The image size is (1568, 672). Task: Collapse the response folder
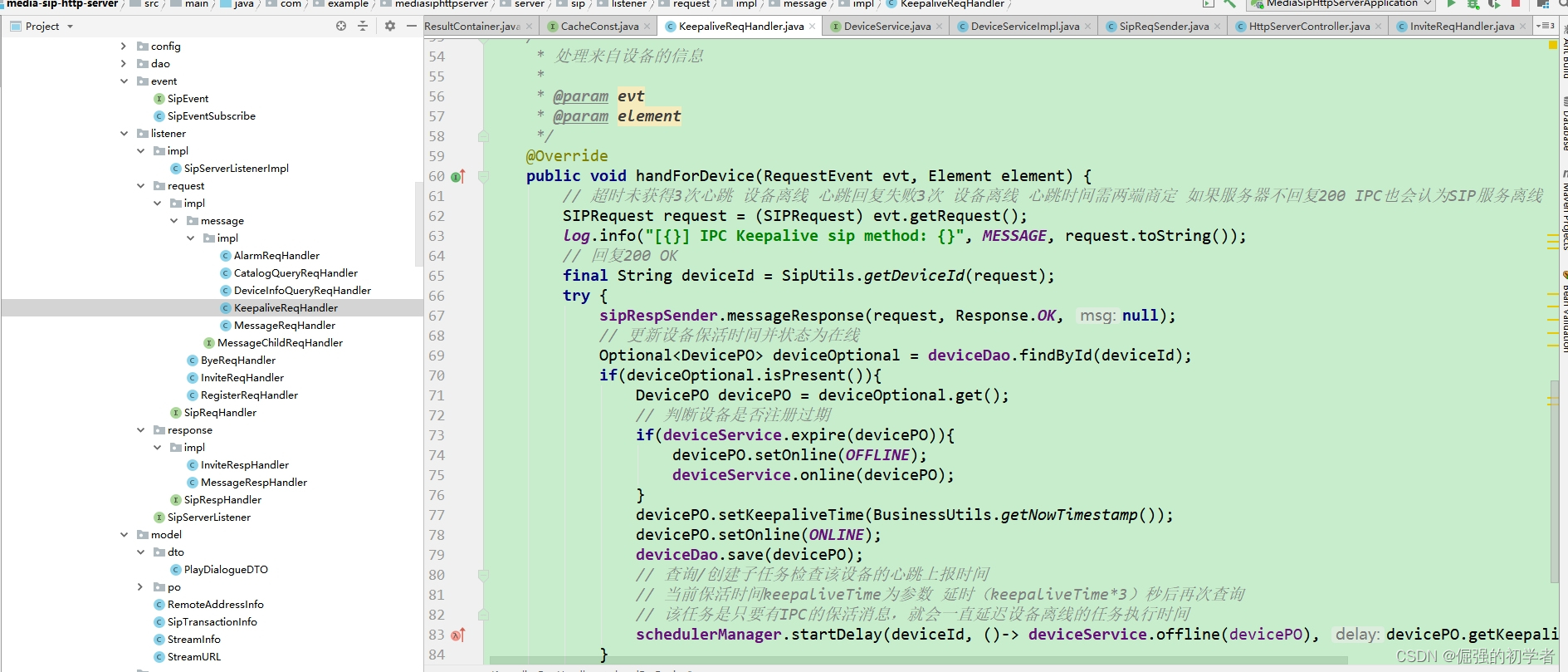point(140,429)
